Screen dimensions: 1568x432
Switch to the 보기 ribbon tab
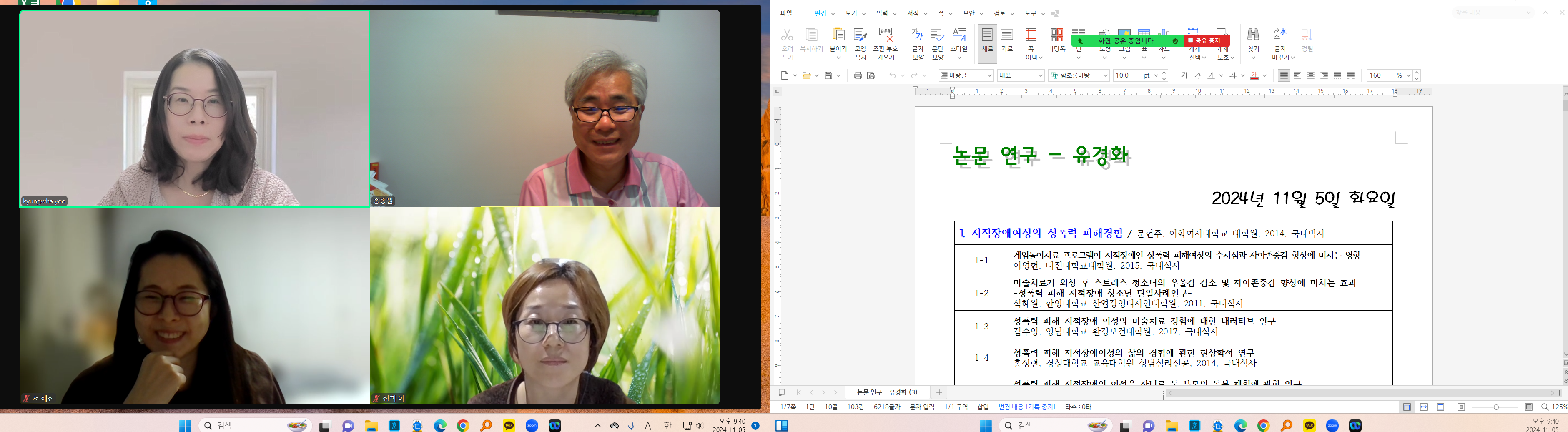[851, 13]
